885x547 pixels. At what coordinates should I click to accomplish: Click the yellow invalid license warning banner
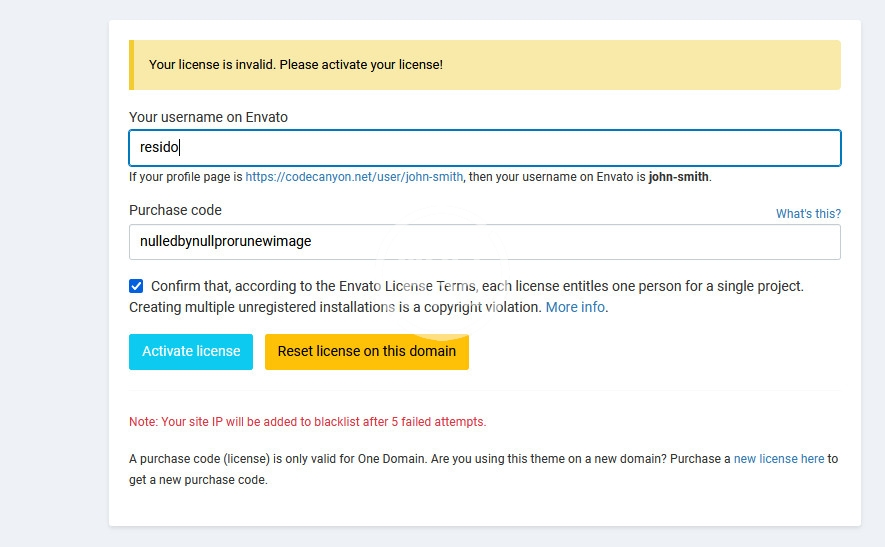pyautogui.click(x=484, y=65)
